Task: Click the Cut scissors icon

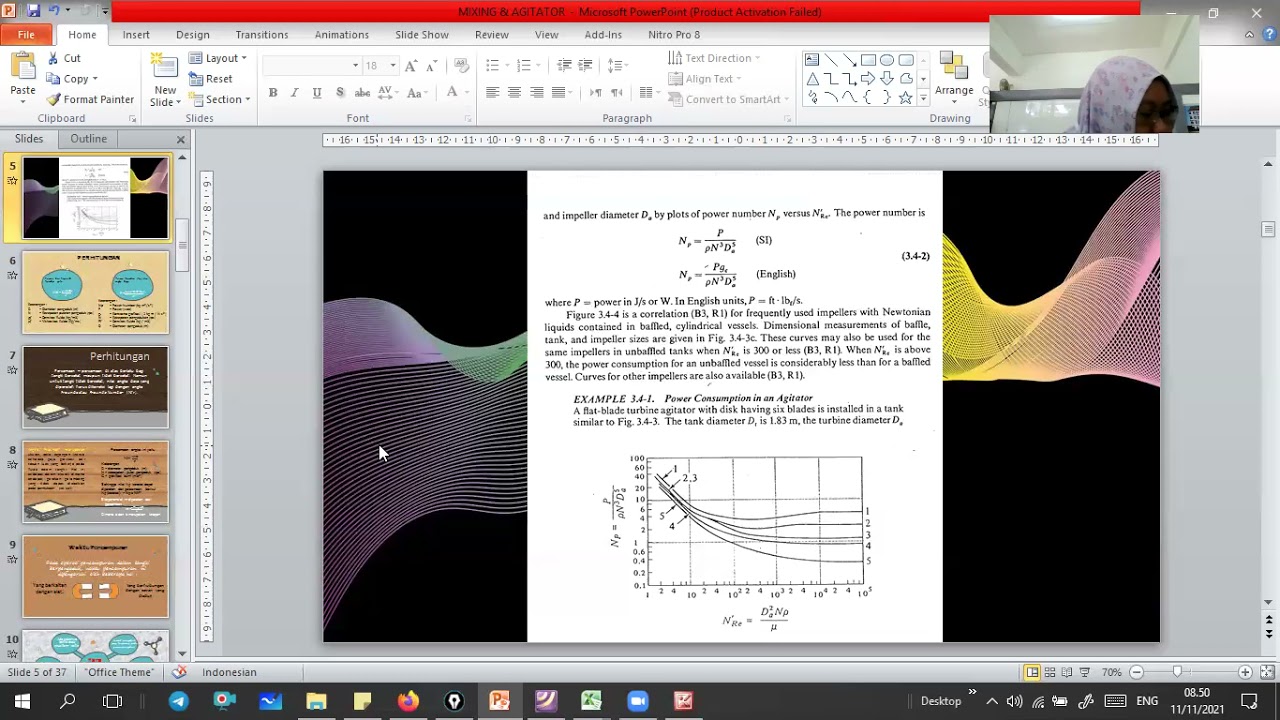Action: click(52, 58)
